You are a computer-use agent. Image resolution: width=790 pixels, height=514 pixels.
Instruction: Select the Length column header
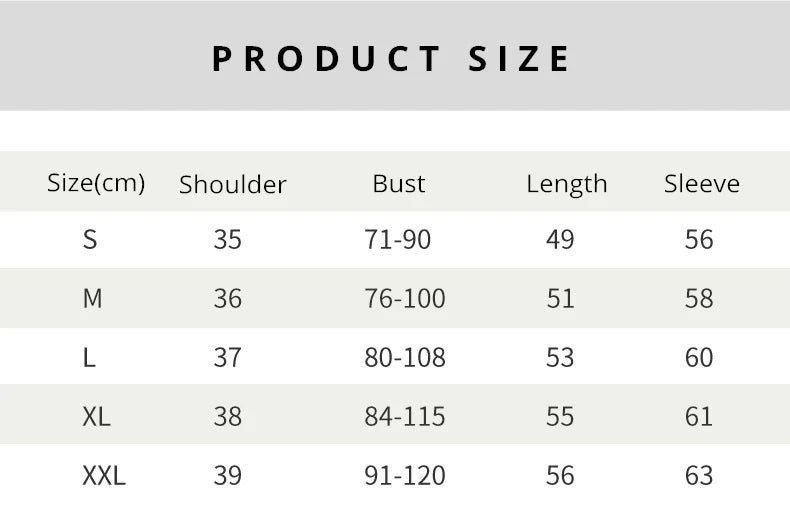pyautogui.click(x=567, y=184)
